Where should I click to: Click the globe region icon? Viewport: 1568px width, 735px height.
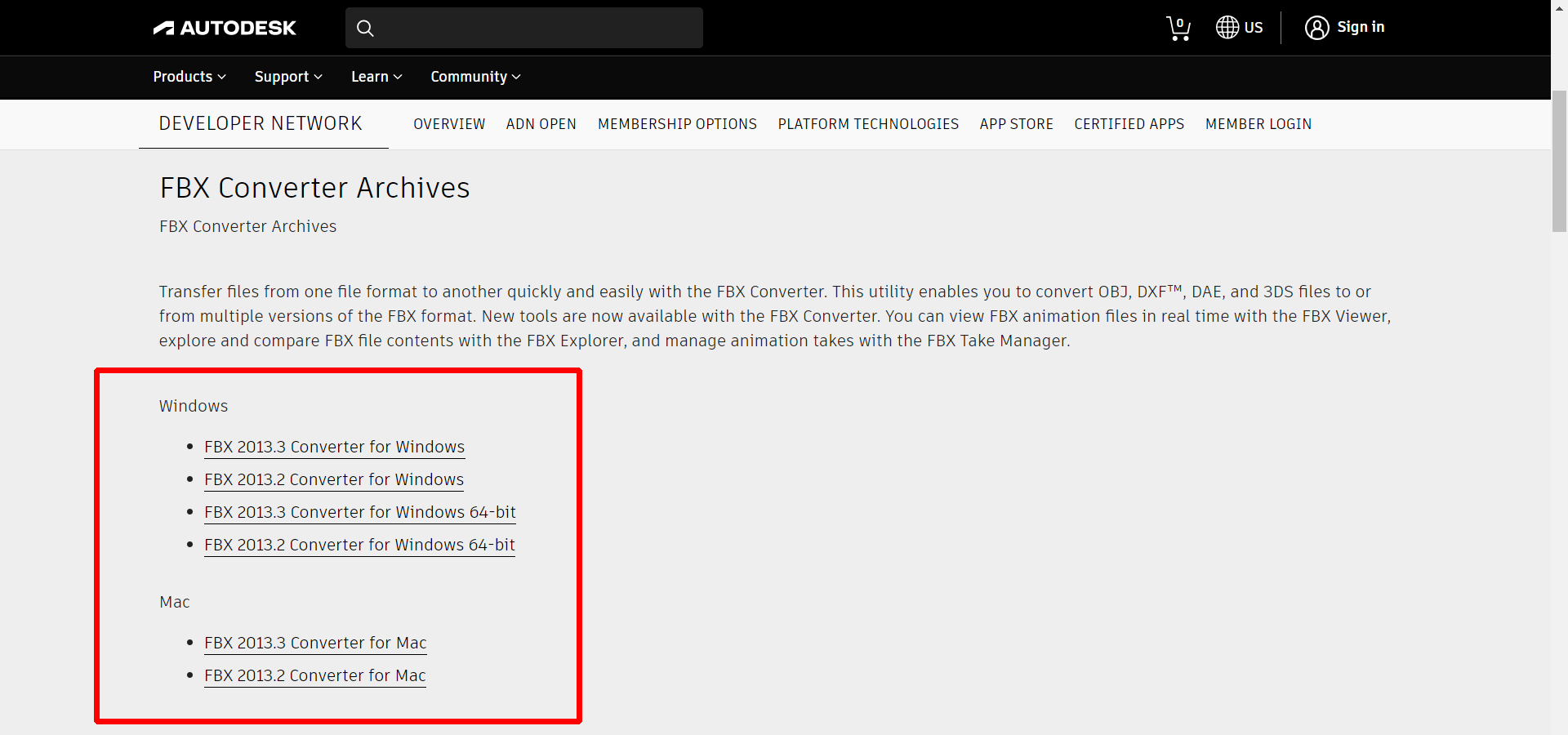click(x=1227, y=27)
